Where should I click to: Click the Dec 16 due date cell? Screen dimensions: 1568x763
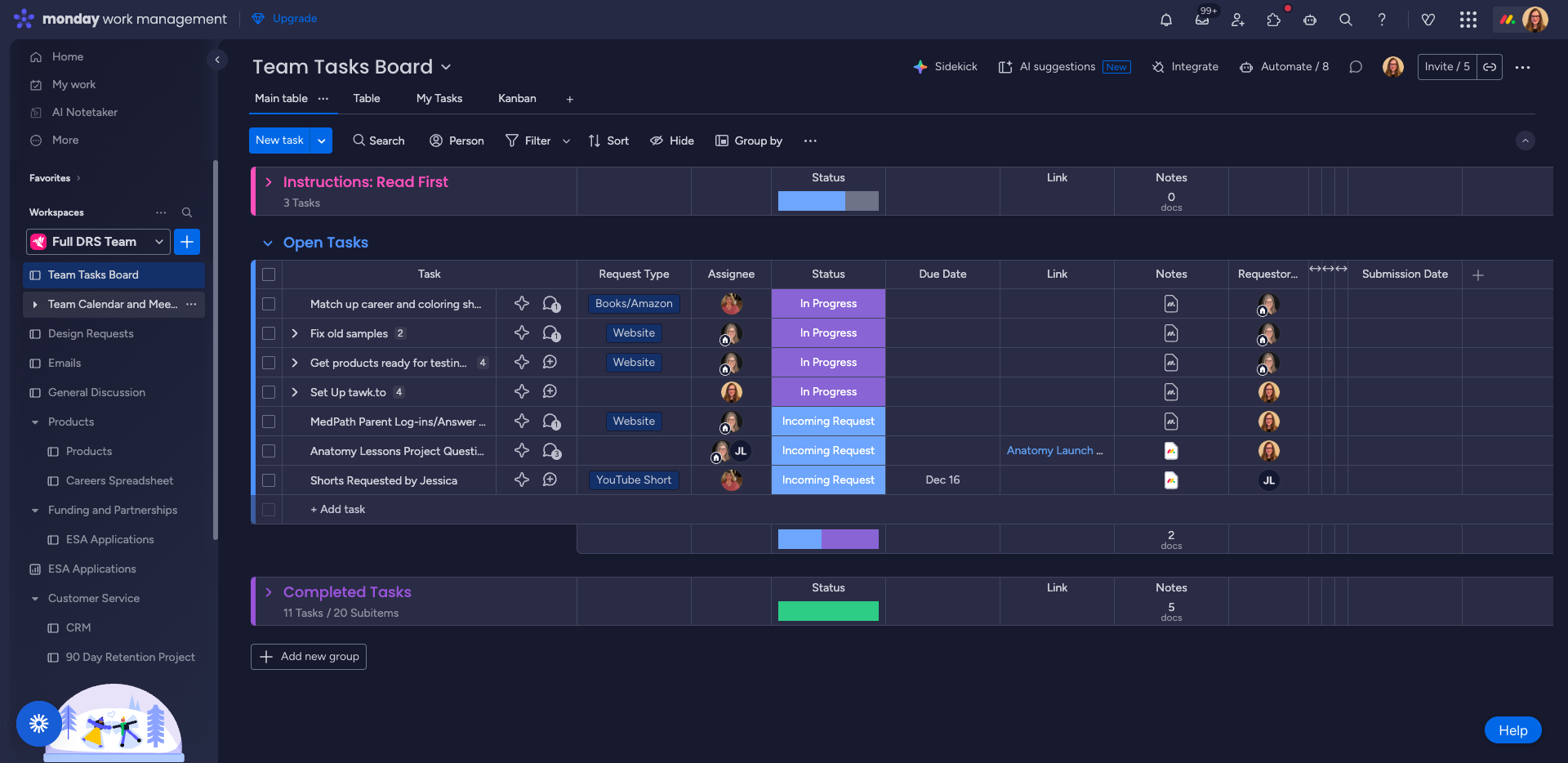pyautogui.click(x=942, y=480)
